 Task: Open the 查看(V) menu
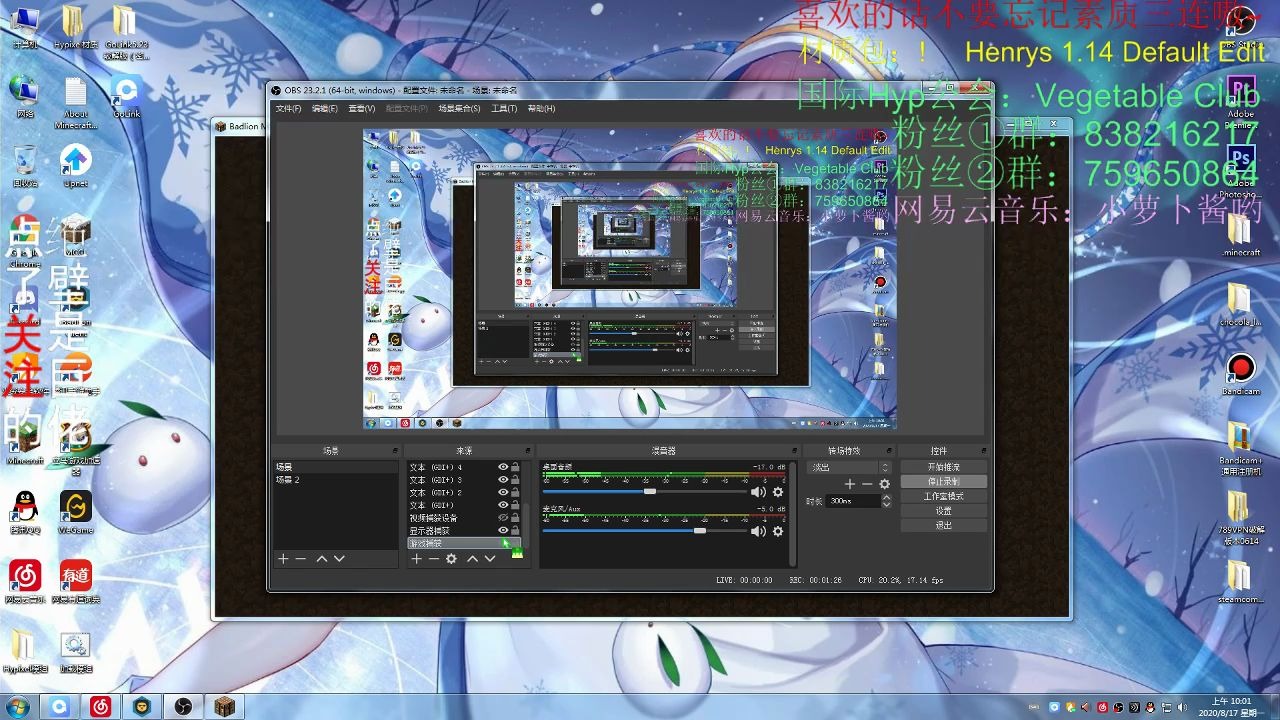361,108
